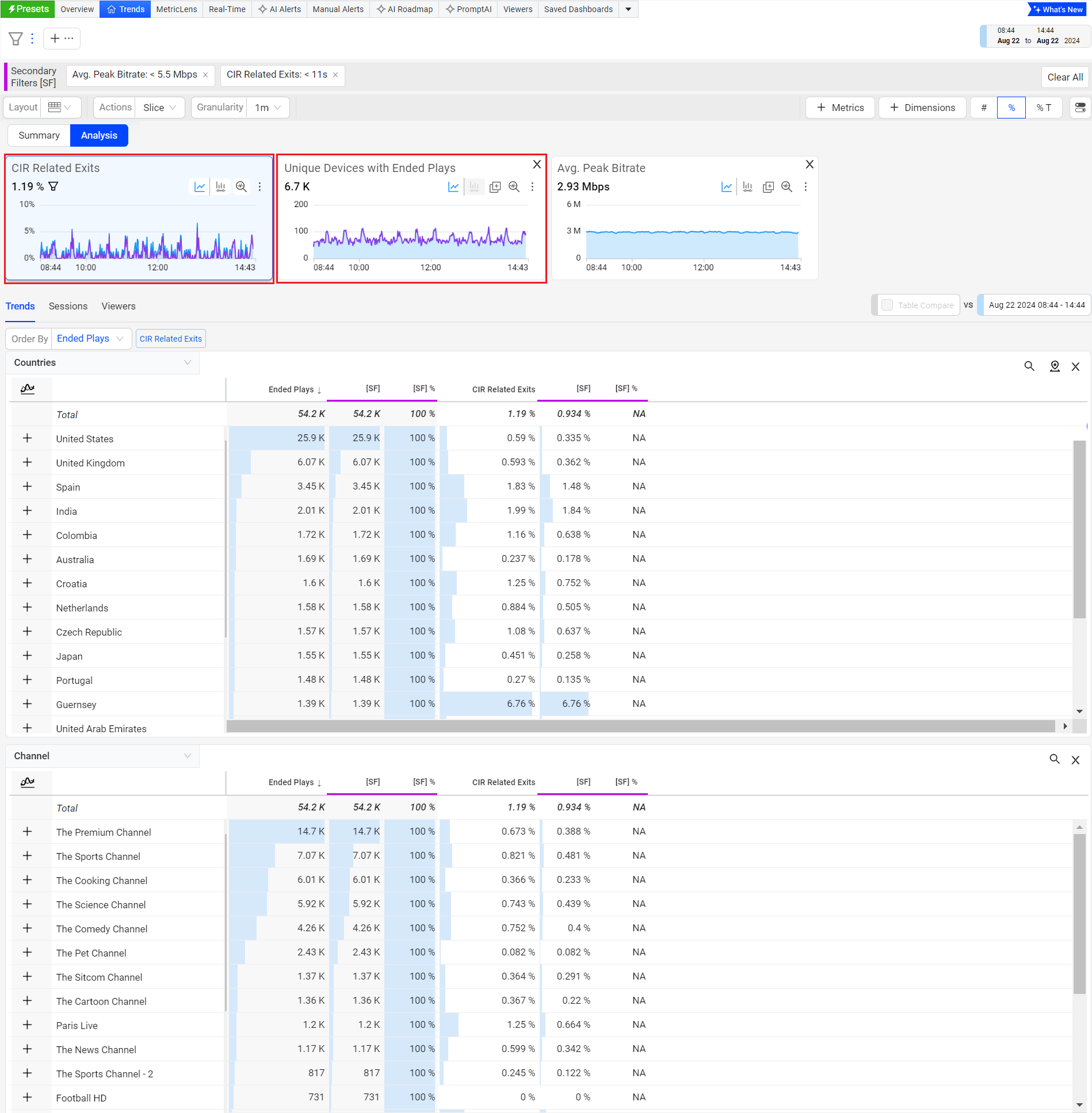Click the map pin icon in Countries table
Screen dimensions: 1092x1113
1055,366
